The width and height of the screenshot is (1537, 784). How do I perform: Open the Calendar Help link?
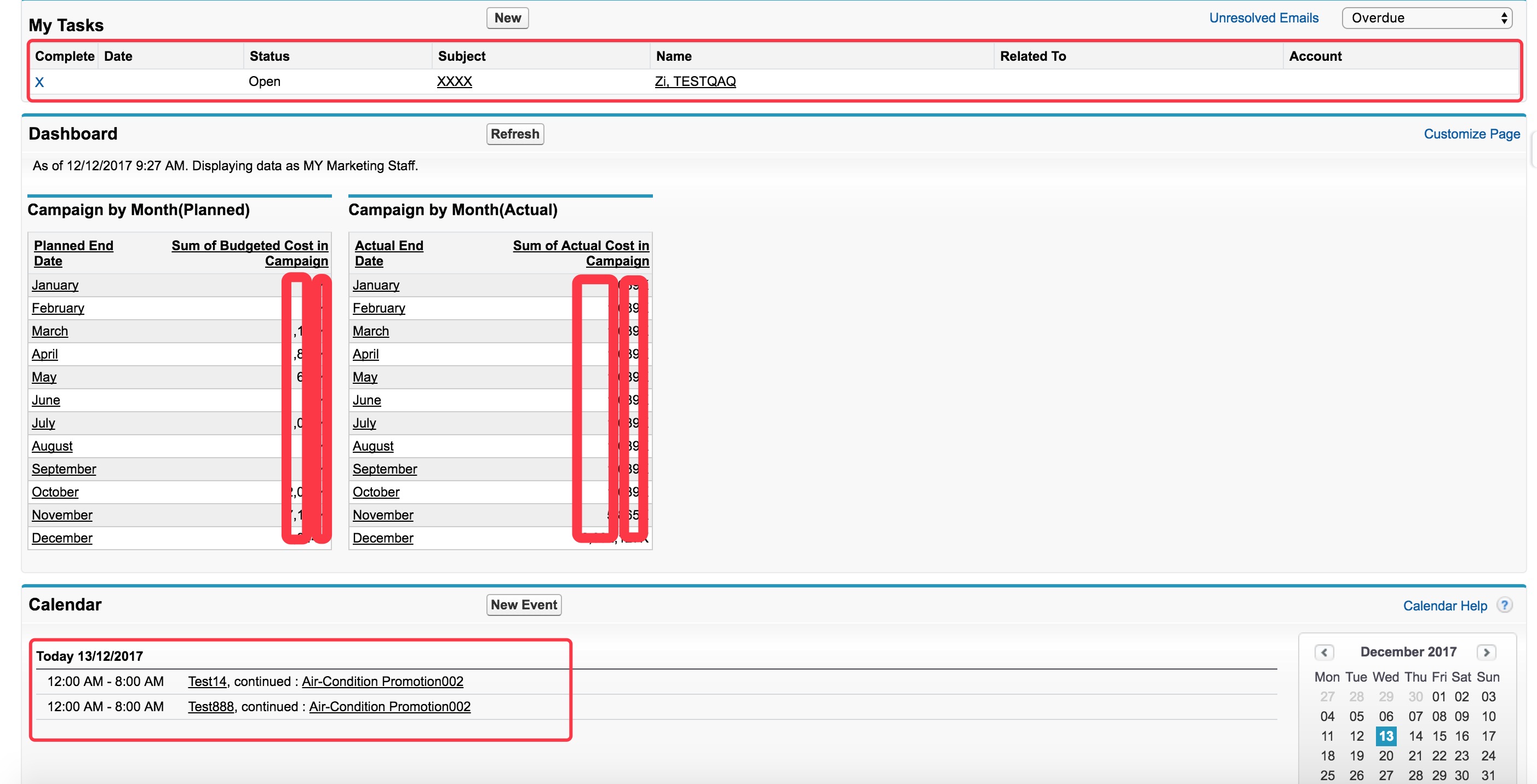click(x=1444, y=606)
